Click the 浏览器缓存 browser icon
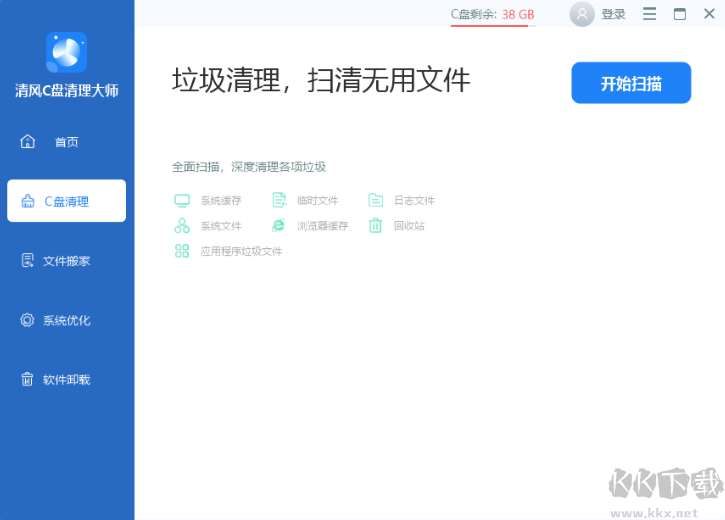 tap(278, 226)
